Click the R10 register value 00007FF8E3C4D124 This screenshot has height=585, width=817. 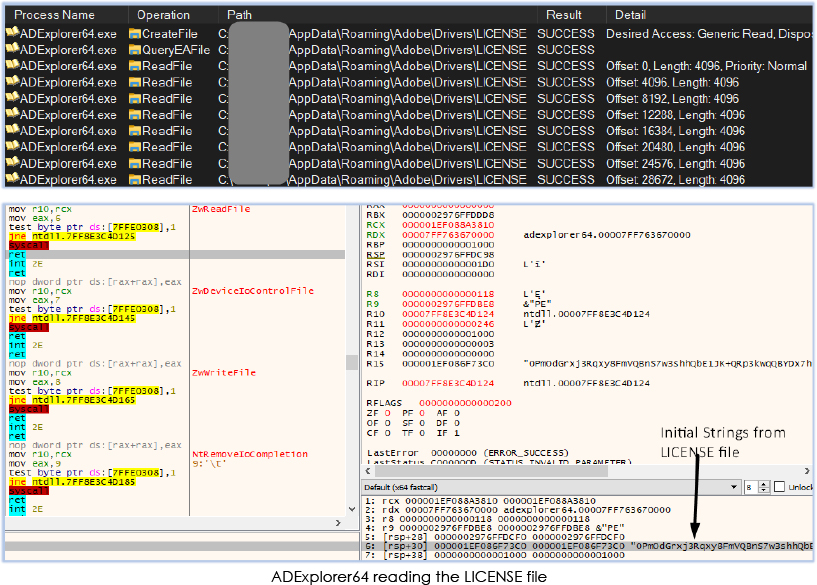point(448,314)
